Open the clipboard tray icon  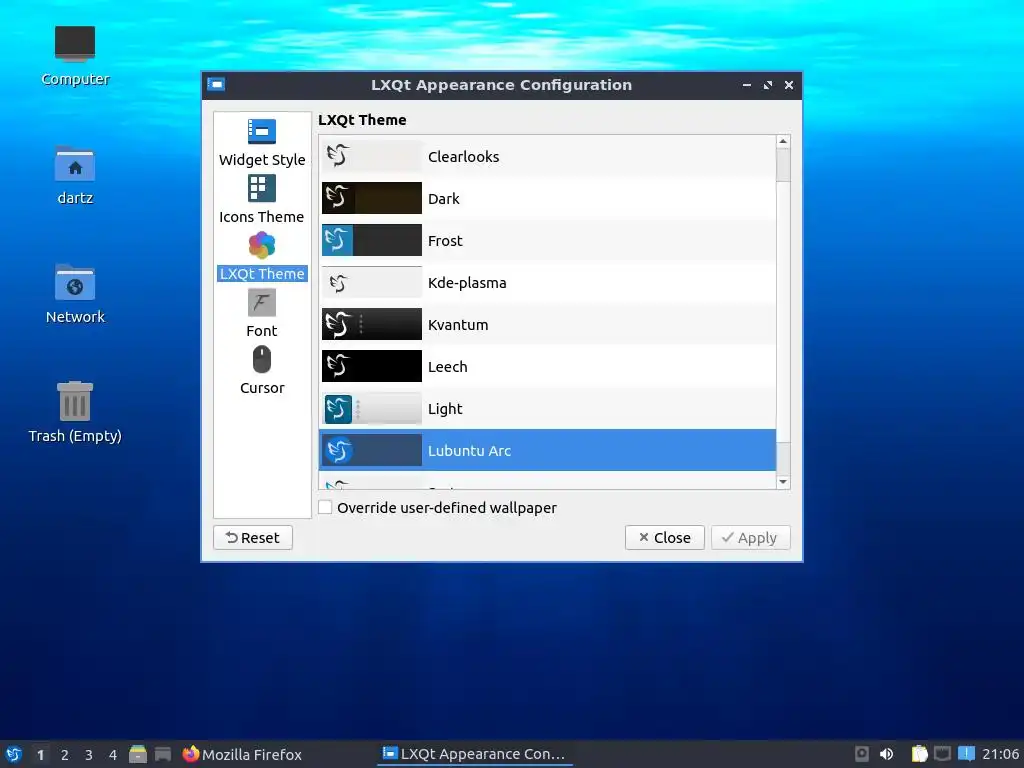920,754
